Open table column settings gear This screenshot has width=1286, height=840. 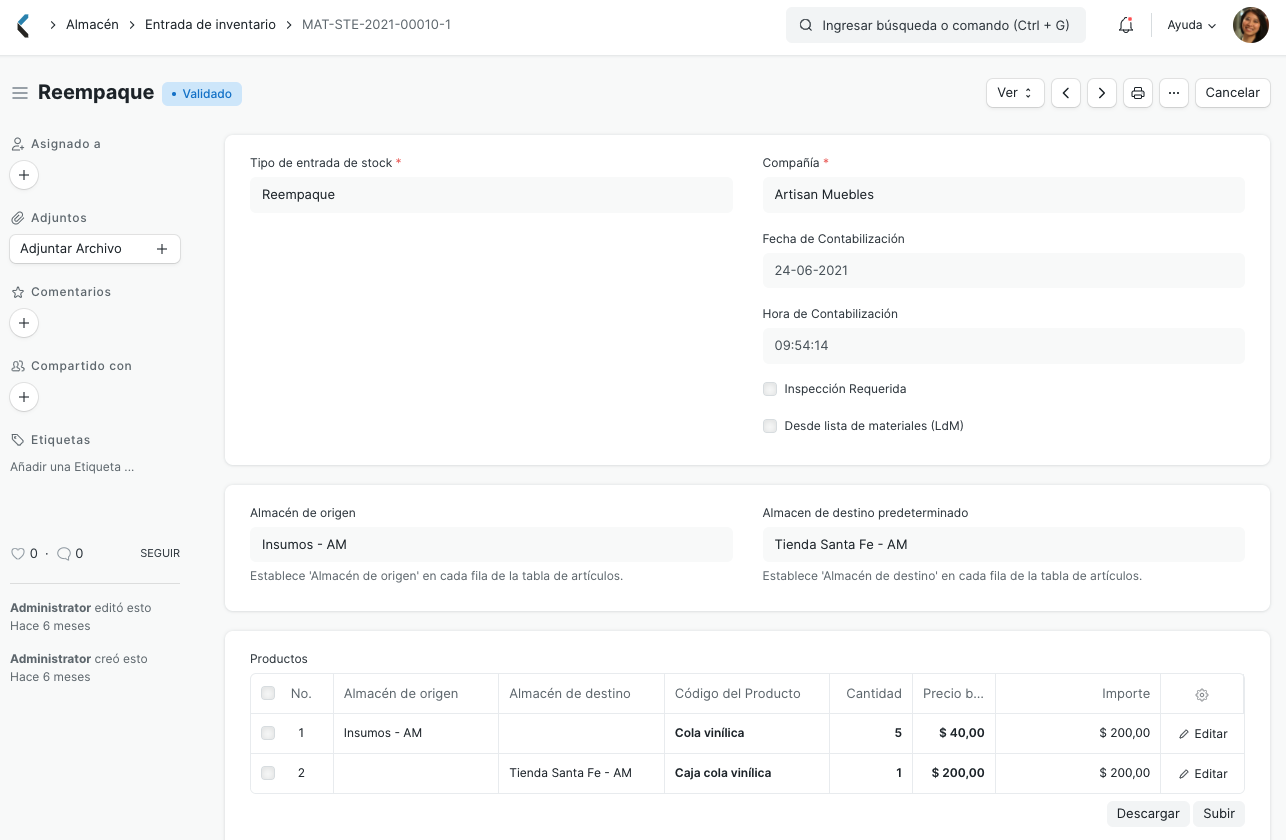click(1202, 694)
